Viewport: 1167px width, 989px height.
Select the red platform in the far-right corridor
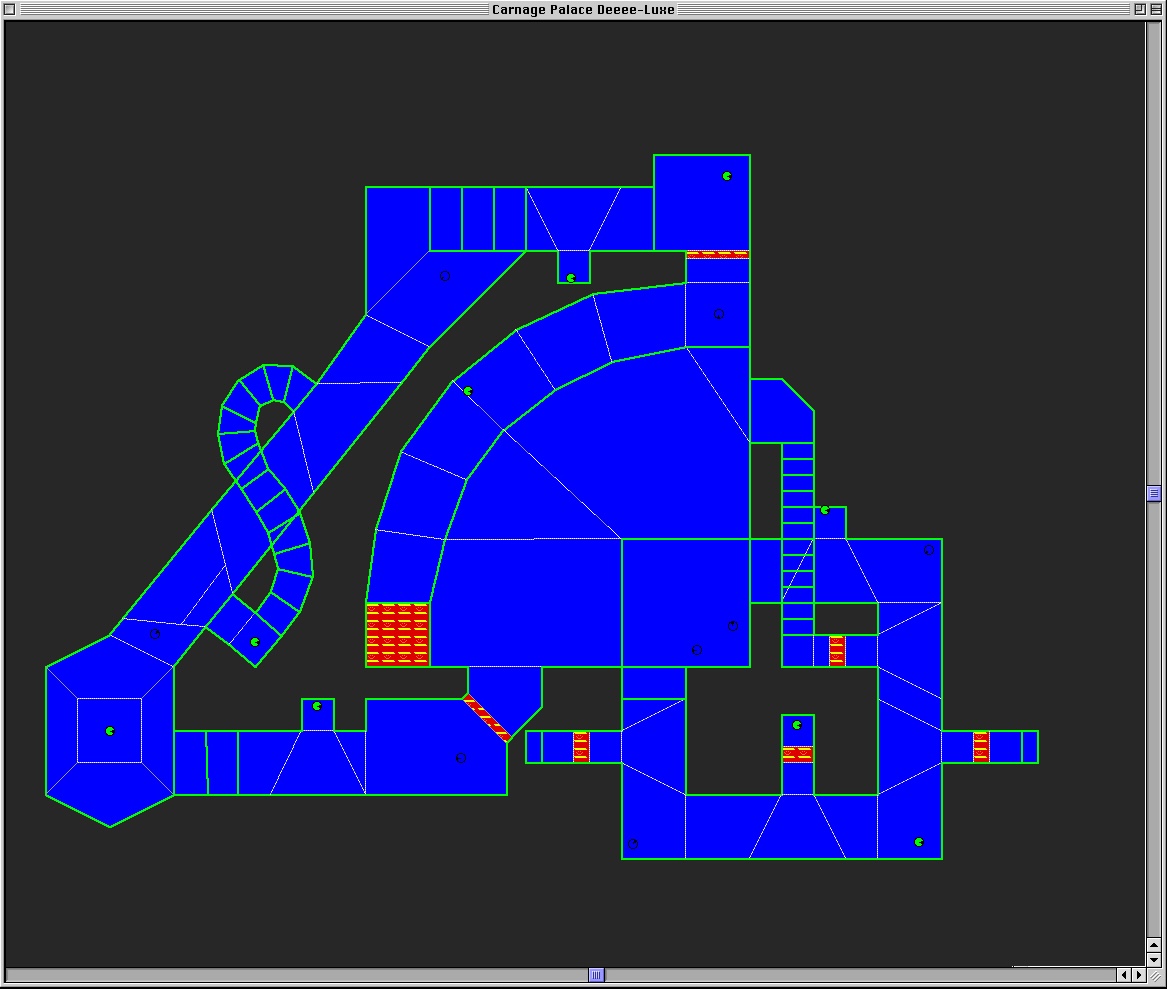(x=981, y=747)
